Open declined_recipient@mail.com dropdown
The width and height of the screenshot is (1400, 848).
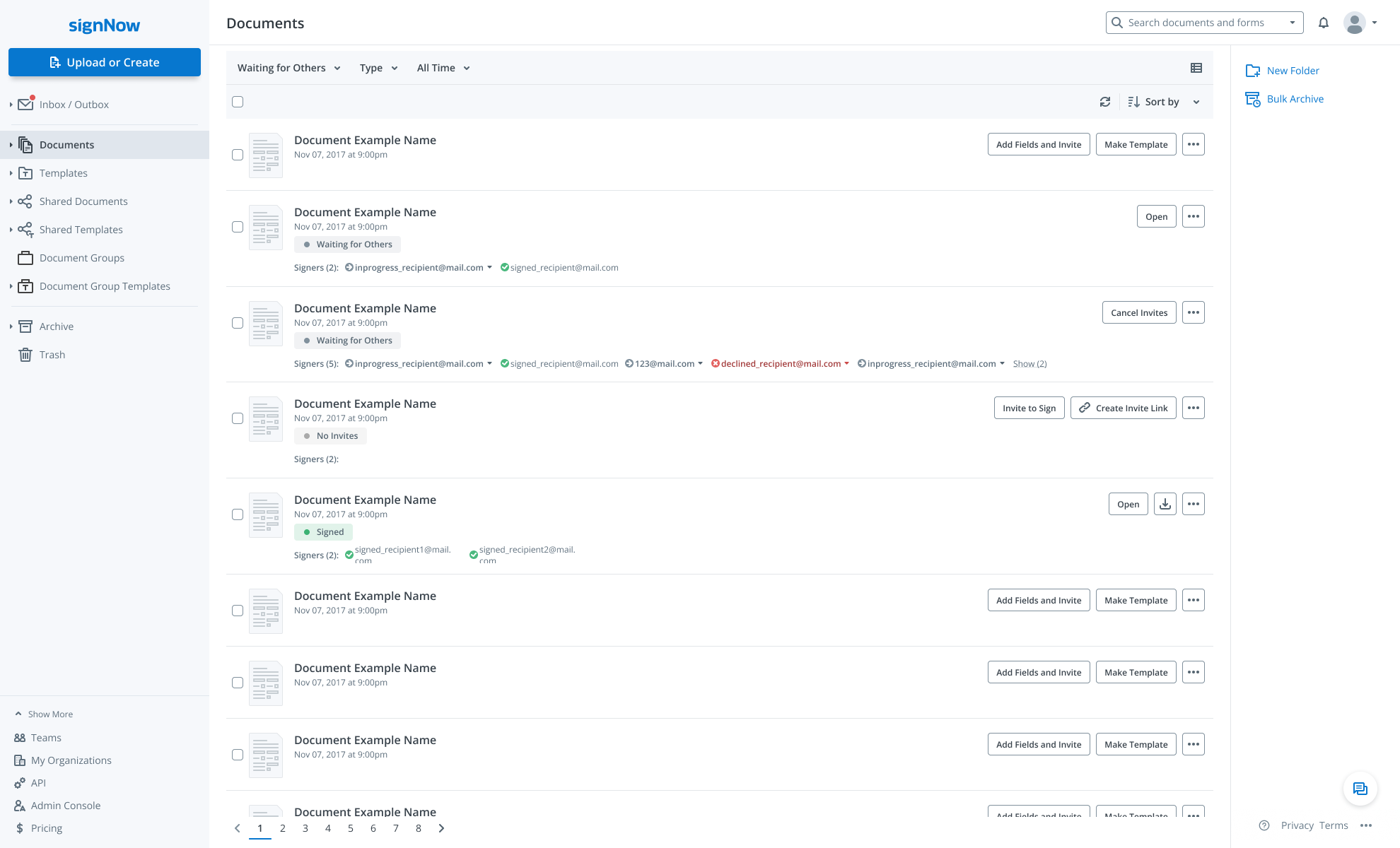point(847,364)
